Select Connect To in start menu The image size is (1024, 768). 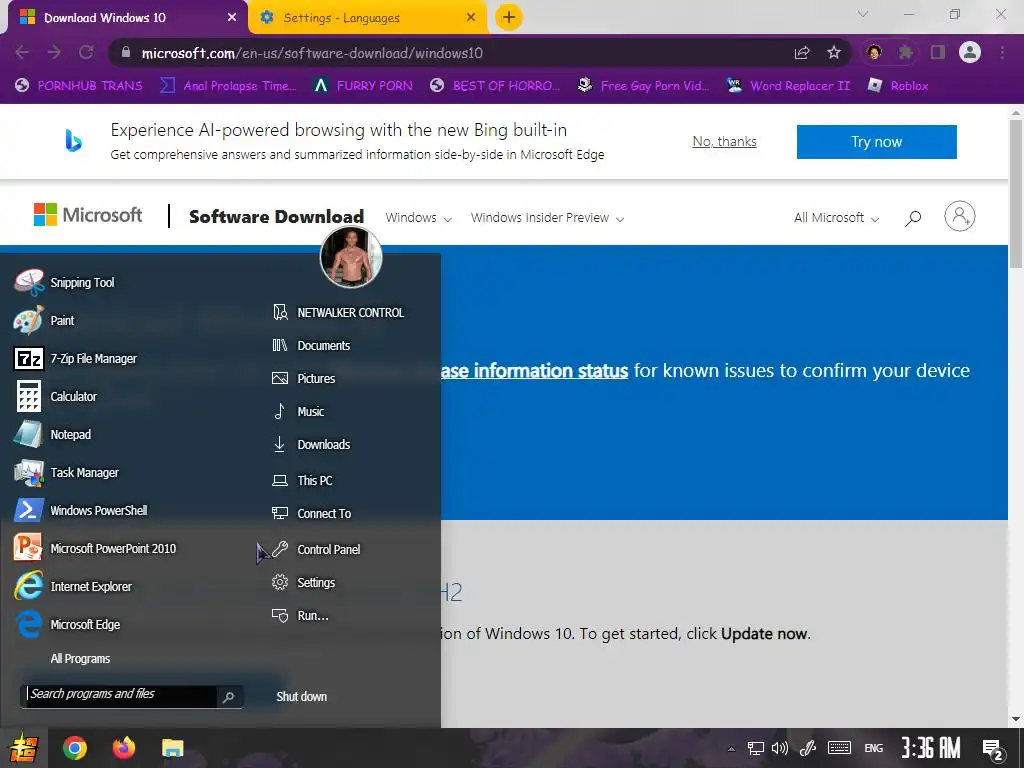312,513
